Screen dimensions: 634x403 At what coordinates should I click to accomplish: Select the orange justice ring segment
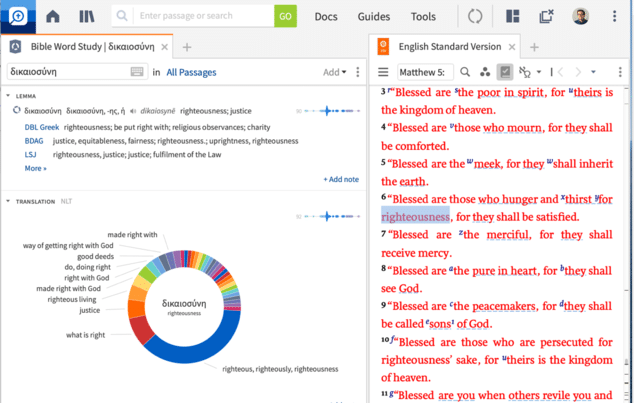click(136, 309)
